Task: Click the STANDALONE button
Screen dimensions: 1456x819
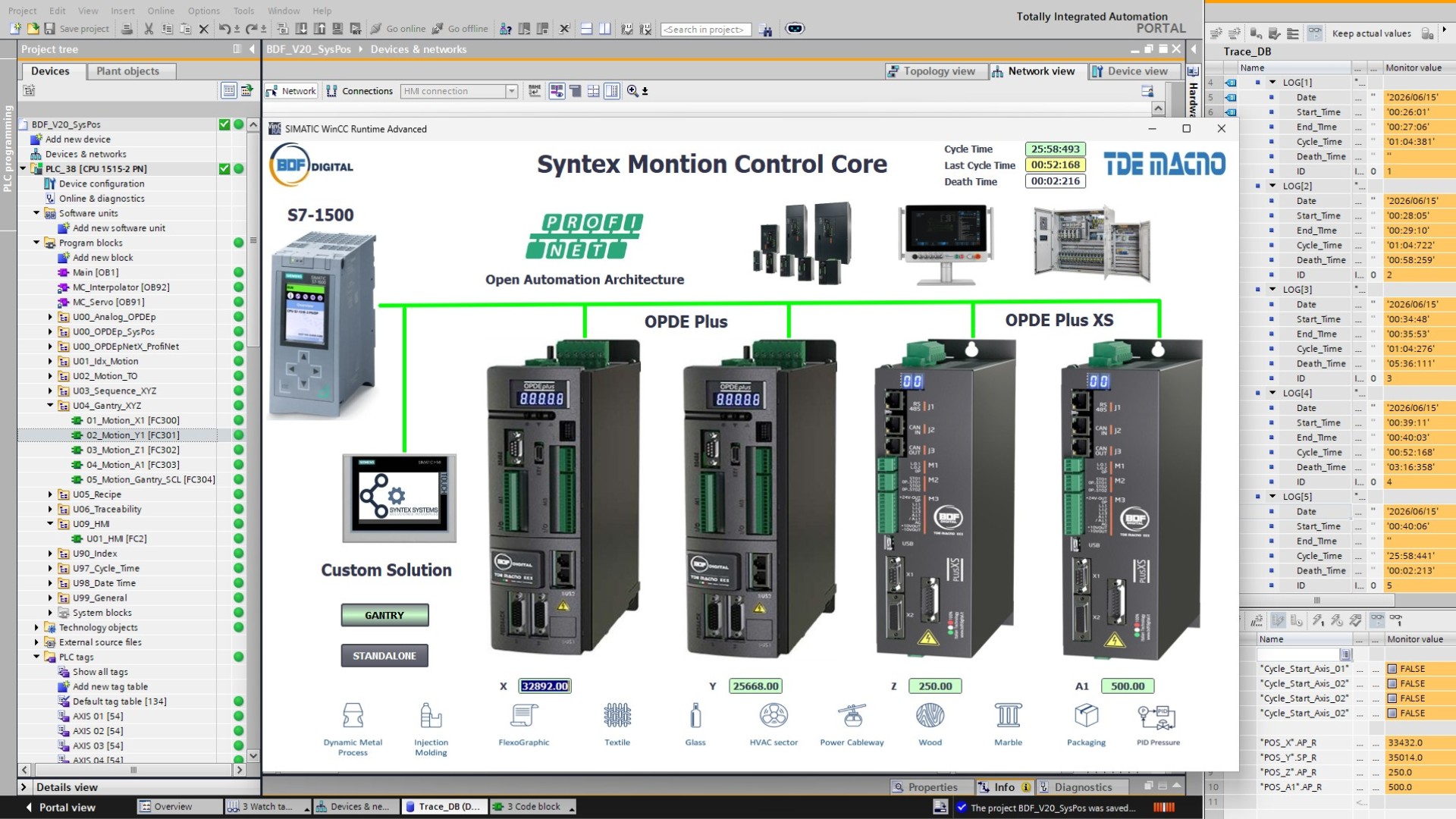Action: 384,656
